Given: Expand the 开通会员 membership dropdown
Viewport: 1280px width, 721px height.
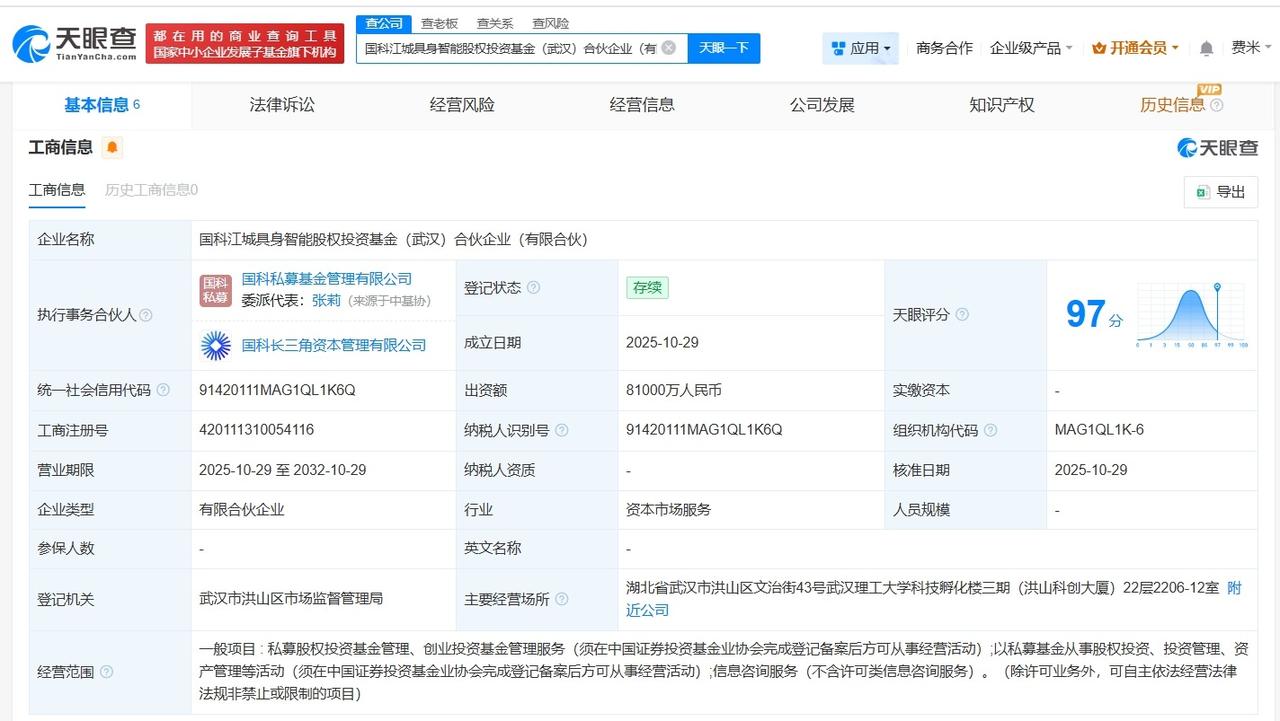Looking at the screenshot, I should (x=1135, y=47).
